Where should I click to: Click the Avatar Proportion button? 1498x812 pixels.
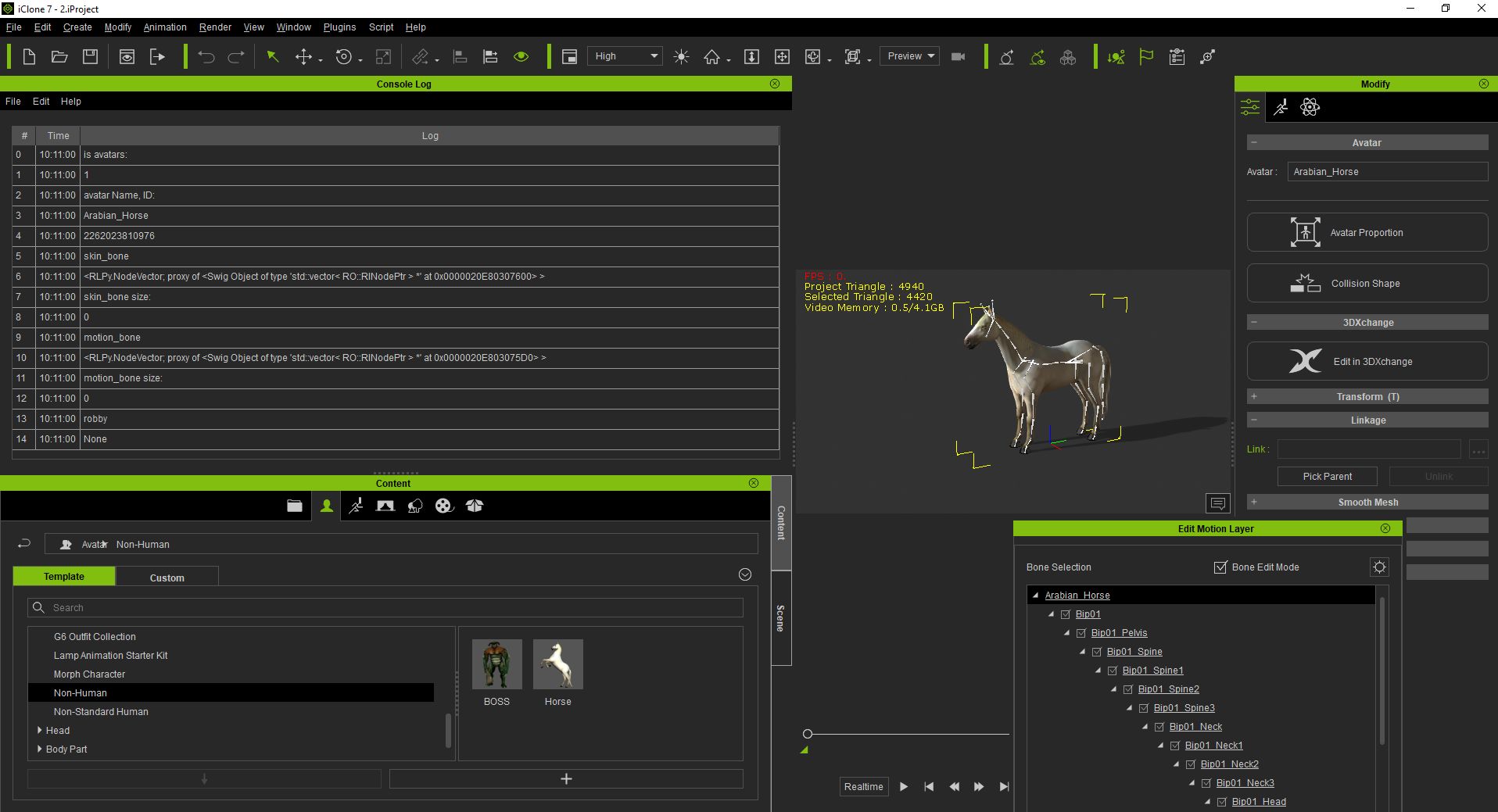pyautogui.click(x=1367, y=232)
